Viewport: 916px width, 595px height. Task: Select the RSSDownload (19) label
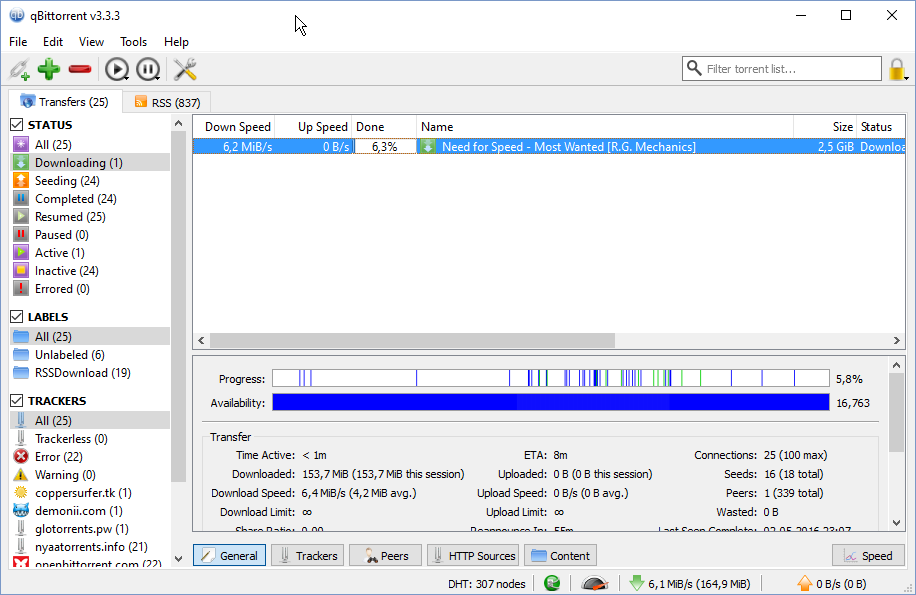click(x=90, y=373)
